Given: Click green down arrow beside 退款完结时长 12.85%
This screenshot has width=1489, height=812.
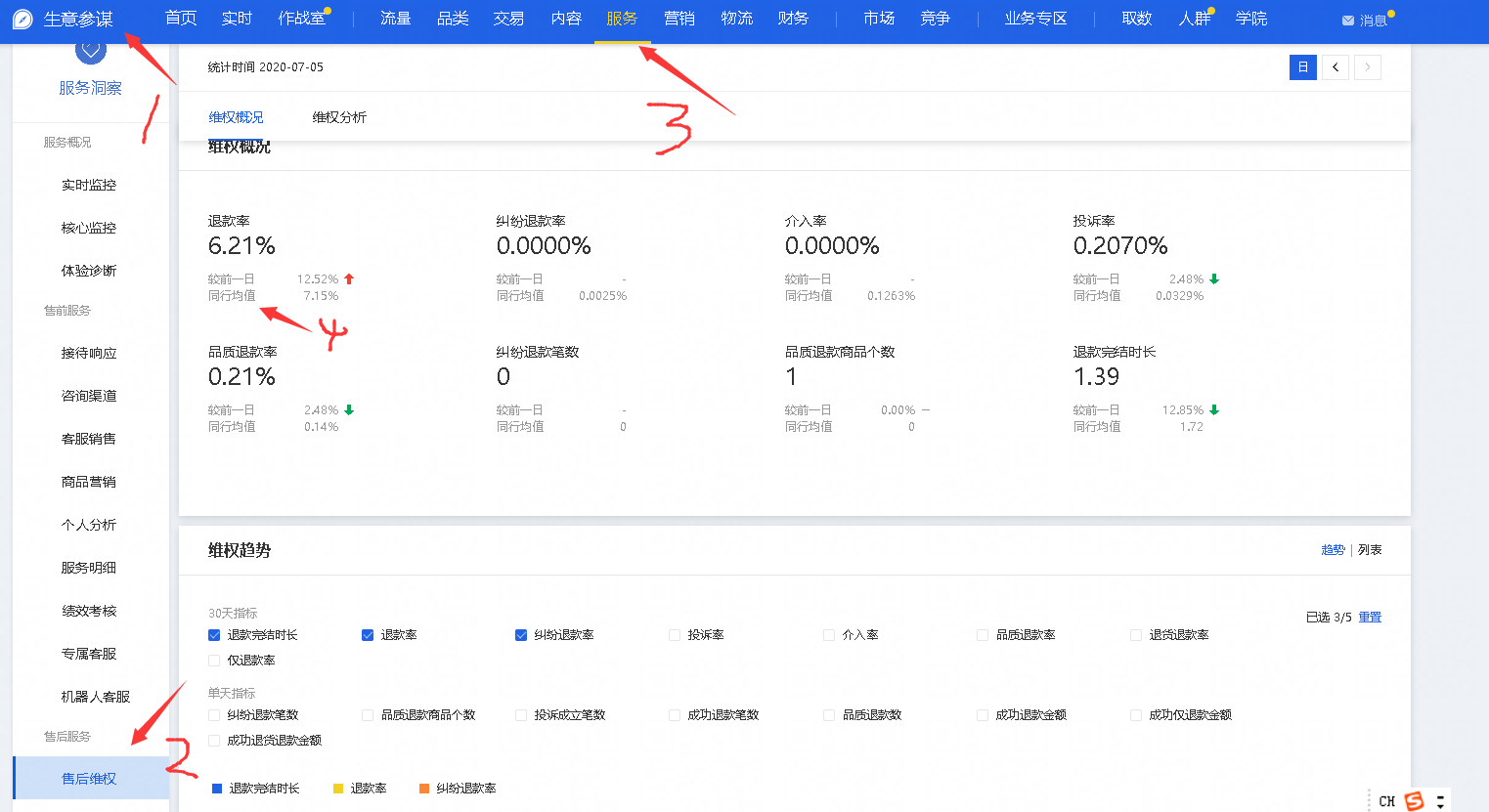Looking at the screenshot, I should [x=1214, y=410].
